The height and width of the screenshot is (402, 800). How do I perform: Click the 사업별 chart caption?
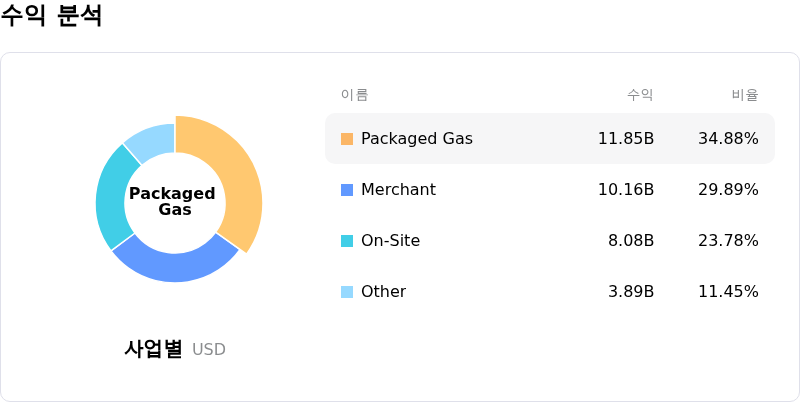coord(153,349)
